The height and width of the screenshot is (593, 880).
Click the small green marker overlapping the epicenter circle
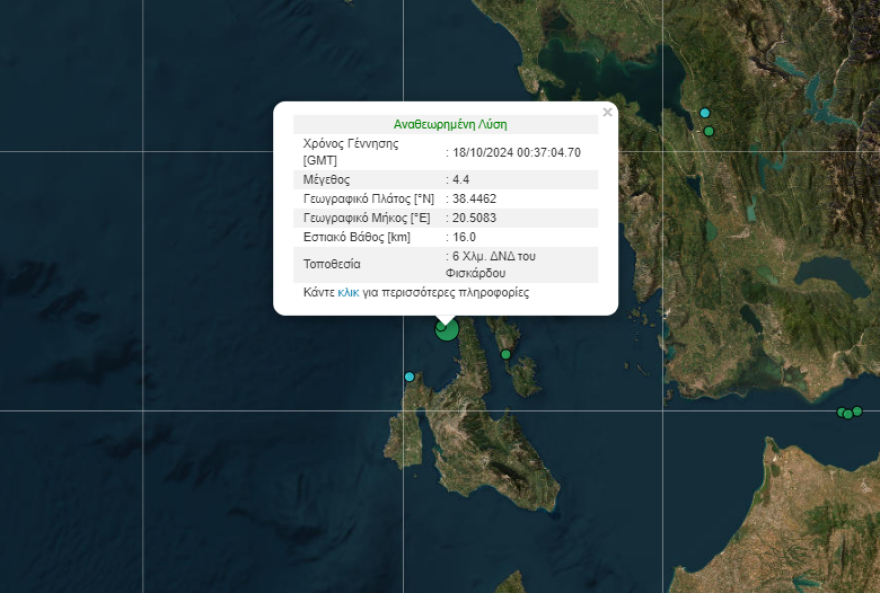[440, 326]
